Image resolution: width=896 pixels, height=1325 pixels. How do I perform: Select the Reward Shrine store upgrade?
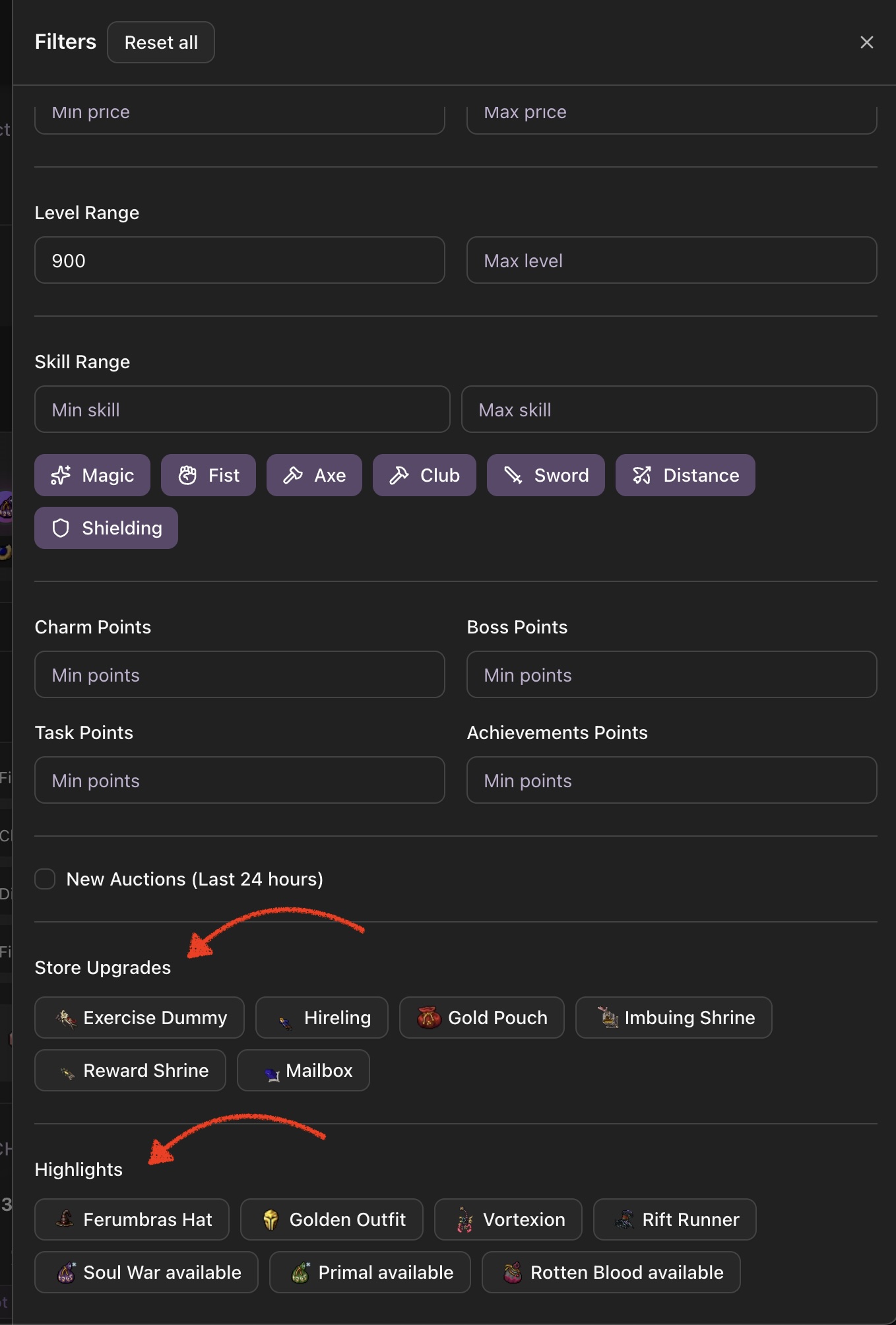(130, 1070)
